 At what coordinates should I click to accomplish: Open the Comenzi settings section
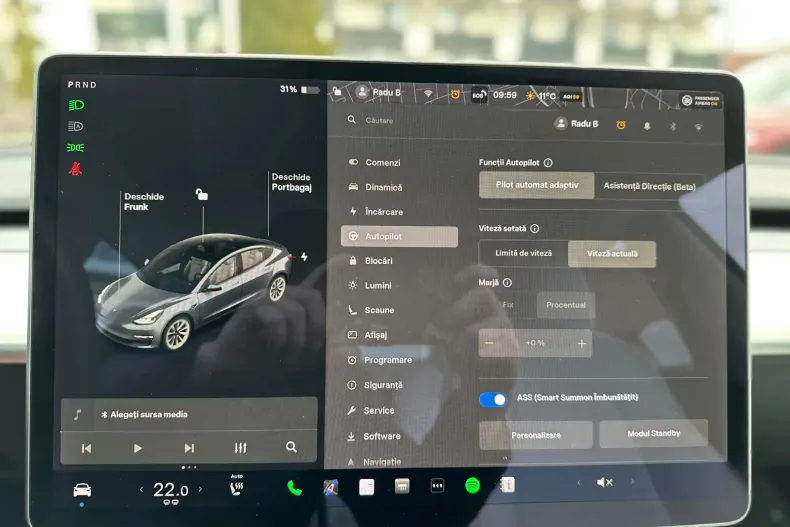[375, 162]
